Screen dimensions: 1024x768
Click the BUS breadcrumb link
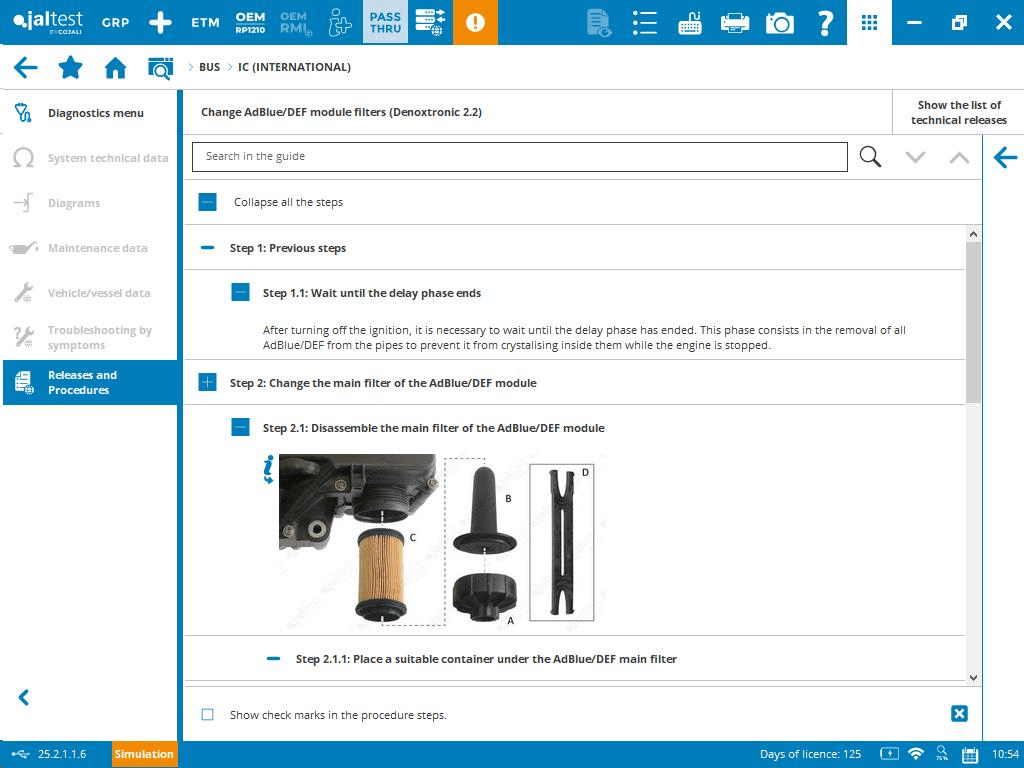[209, 68]
